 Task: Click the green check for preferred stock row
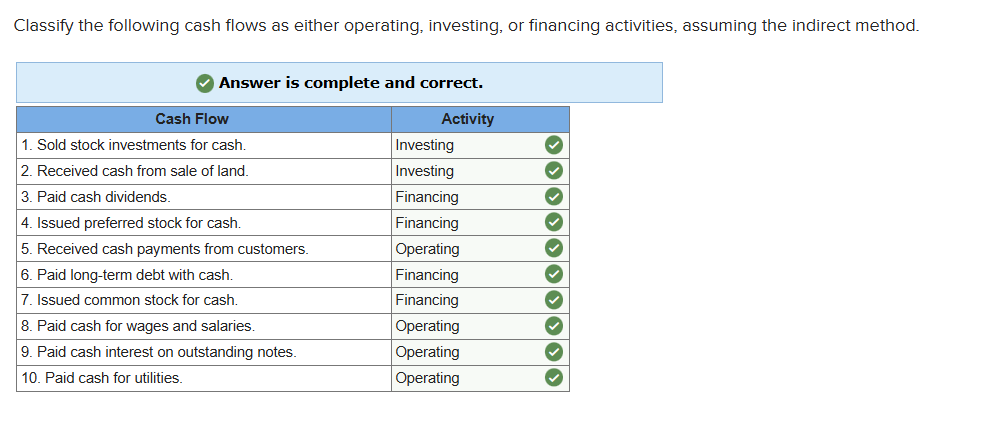coord(554,223)
